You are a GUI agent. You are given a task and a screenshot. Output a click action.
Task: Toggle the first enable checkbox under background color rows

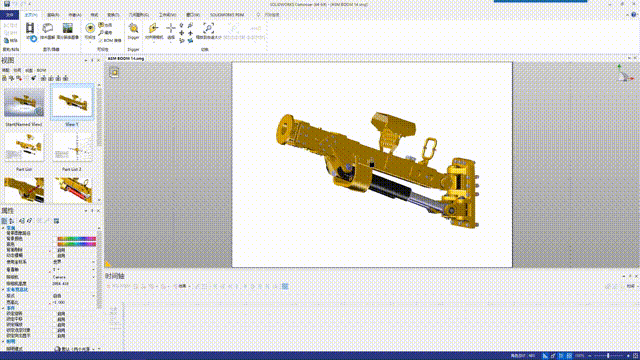click(55, 250)
